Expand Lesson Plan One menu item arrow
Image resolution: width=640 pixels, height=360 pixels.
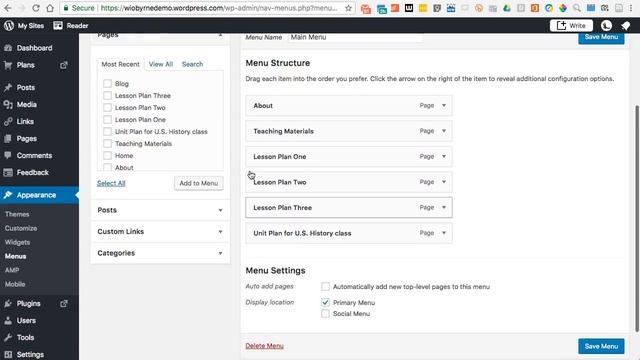(x=444, y=156)
